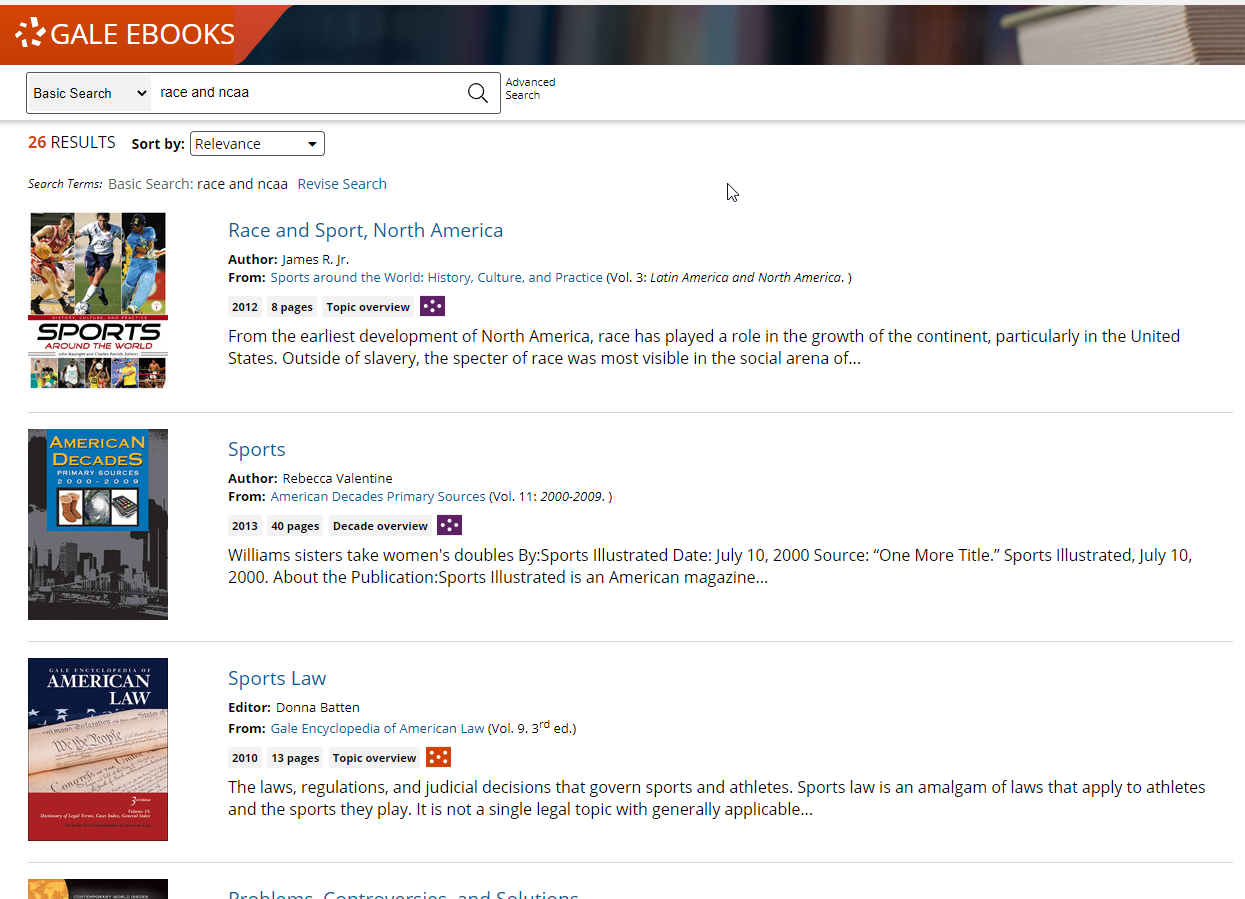Image resolution: width=1245 pixels, height=899 pixels.
Task: Open the Sports Law article
Action: point(277,678)
